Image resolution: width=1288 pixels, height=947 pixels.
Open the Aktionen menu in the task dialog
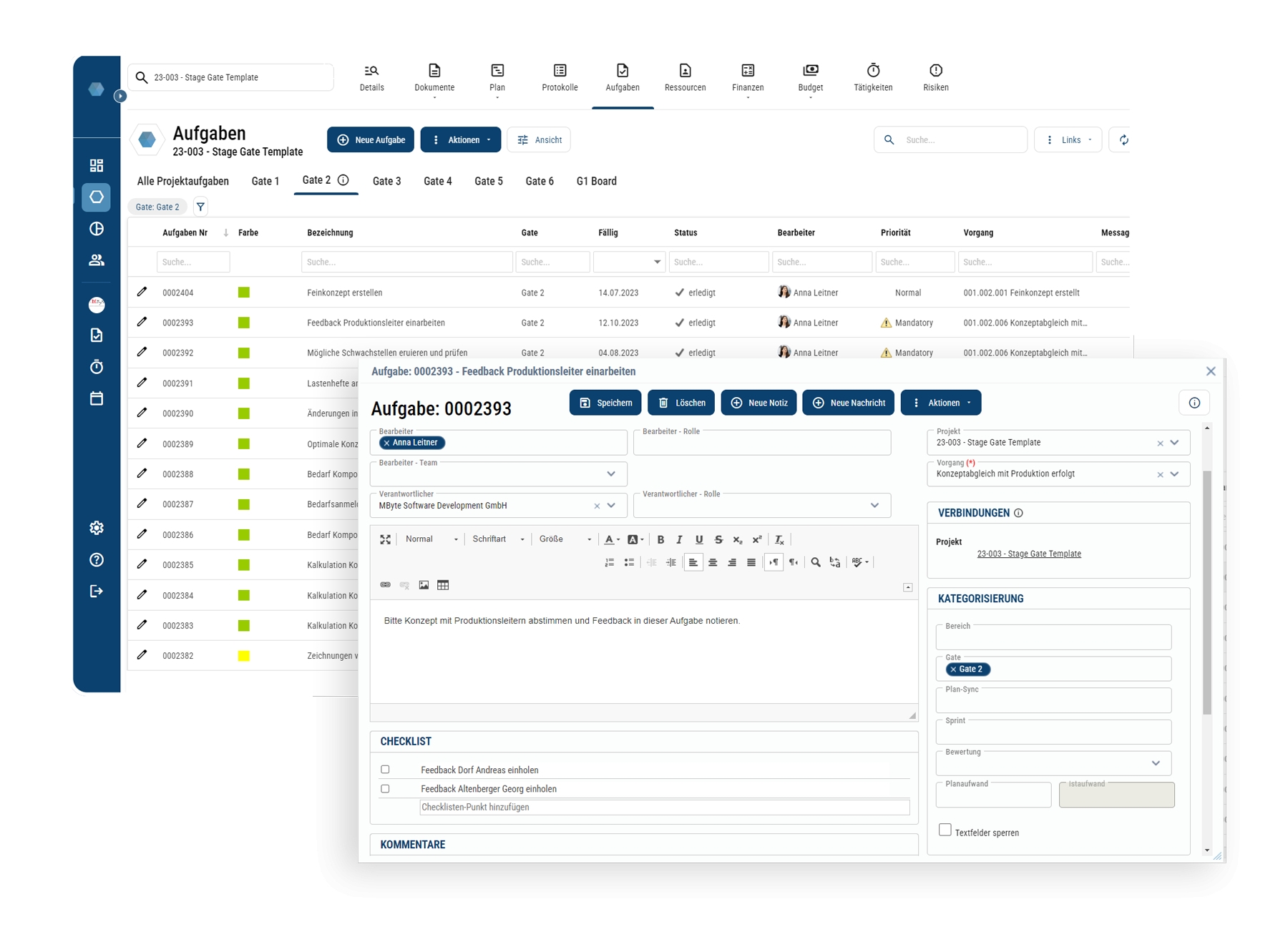[941, 403]
